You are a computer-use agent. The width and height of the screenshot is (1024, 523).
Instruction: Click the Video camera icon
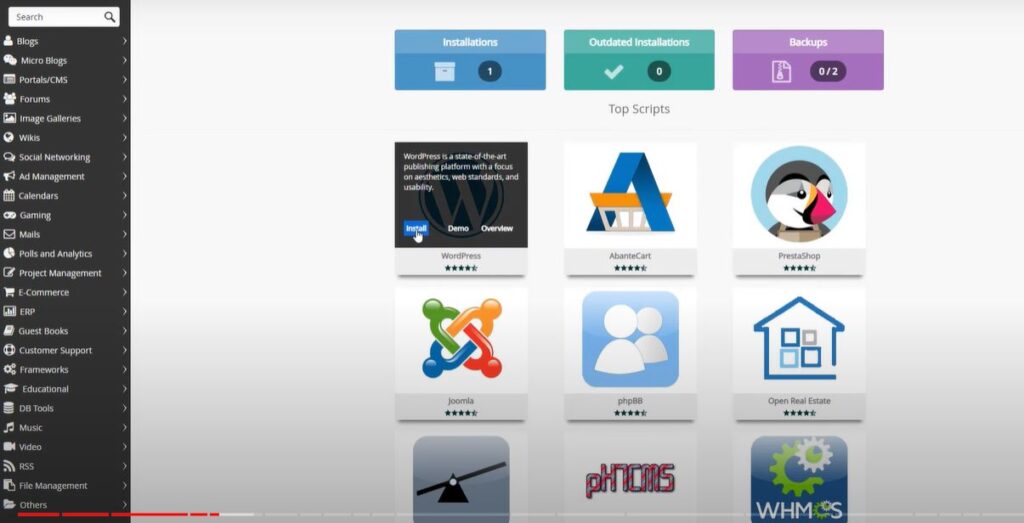[9, 447]
